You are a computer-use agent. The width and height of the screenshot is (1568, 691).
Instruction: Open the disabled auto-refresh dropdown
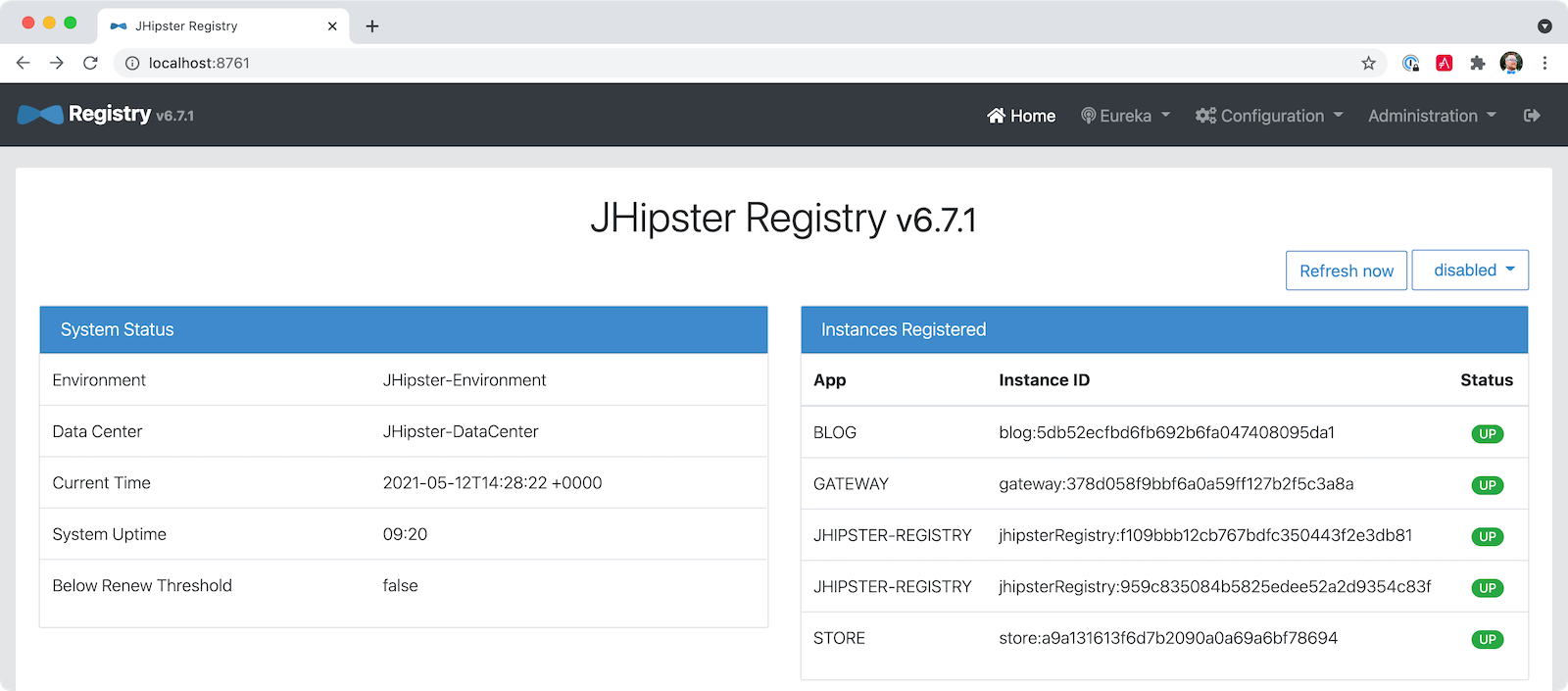pos(1470,271)
